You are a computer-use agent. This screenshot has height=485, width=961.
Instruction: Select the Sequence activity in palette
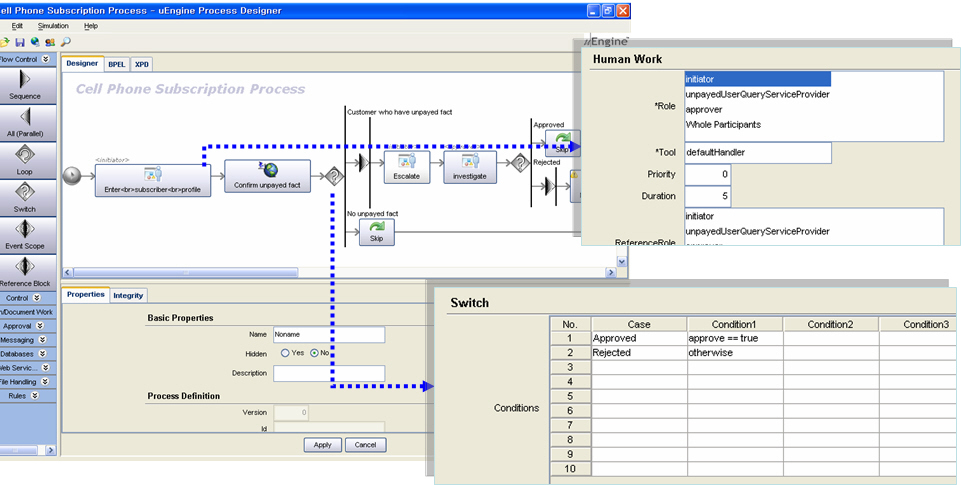click(x=26, y=85)
